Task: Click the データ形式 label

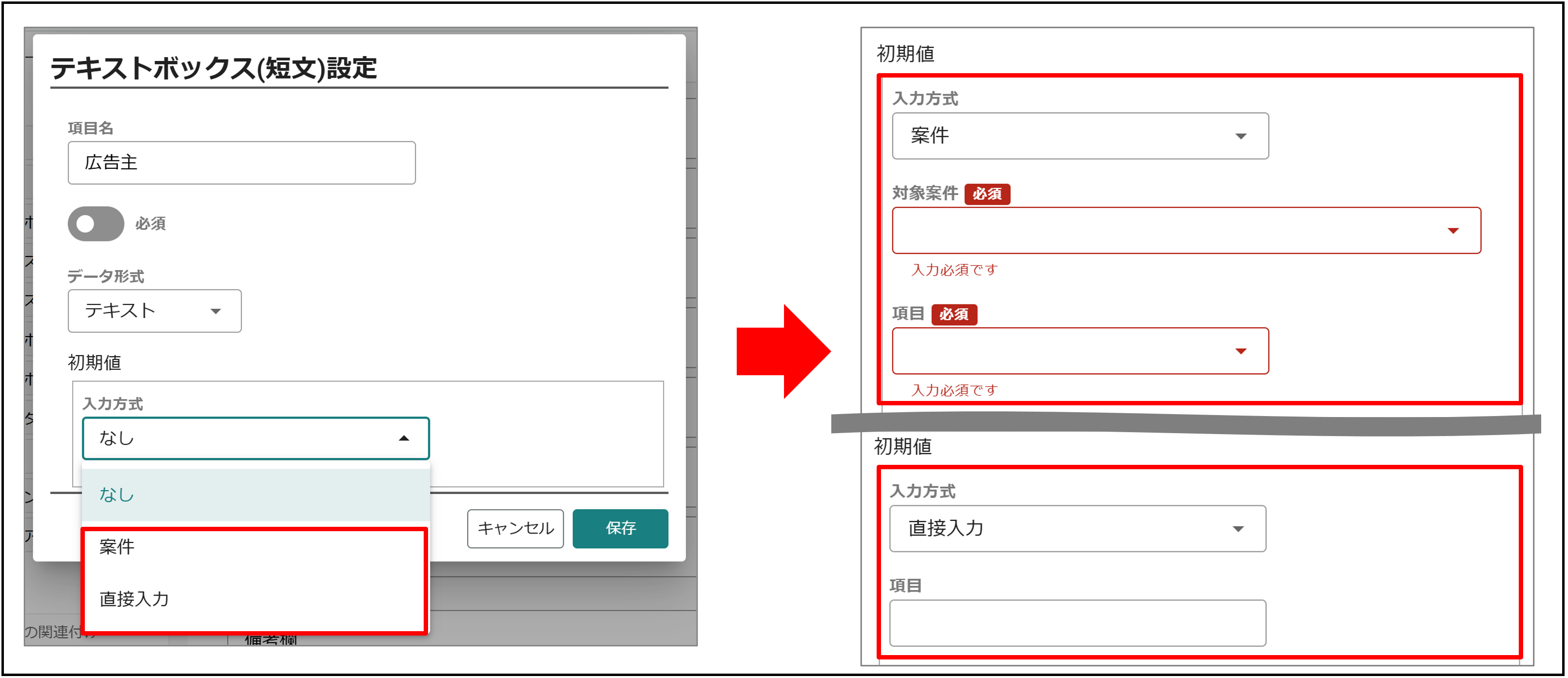Action: [106, 277]
